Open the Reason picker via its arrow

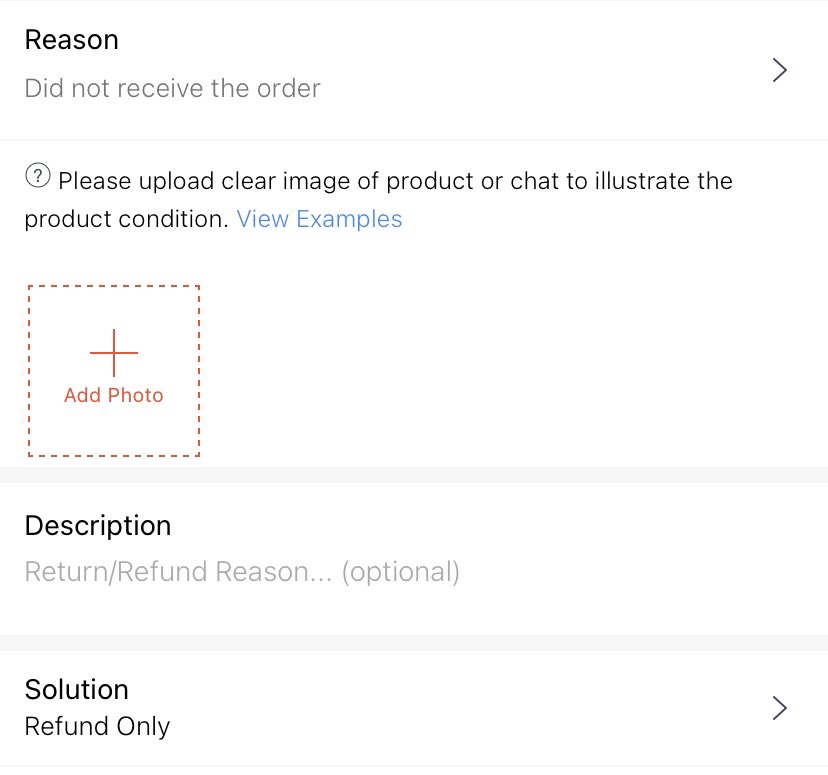point(779,70)
